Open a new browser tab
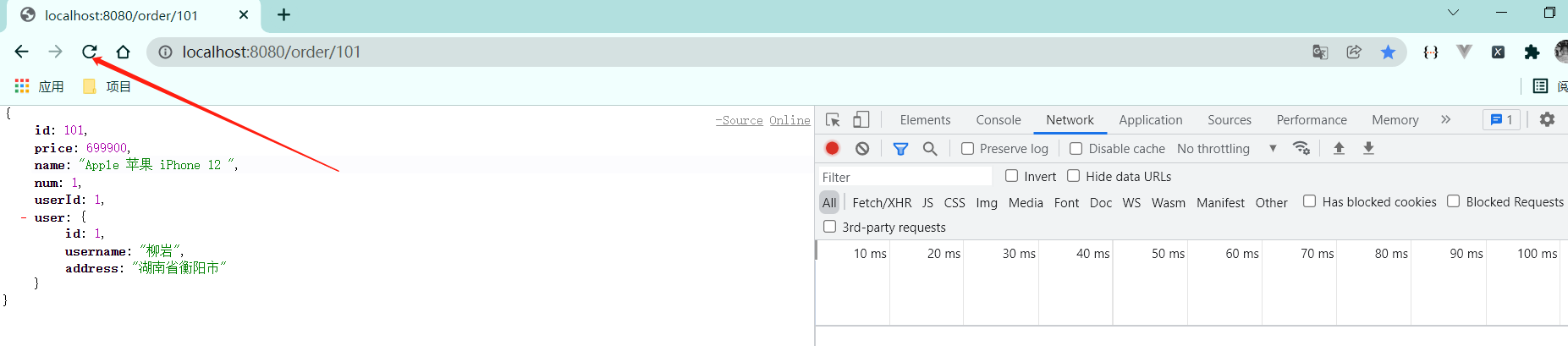This screenshot has width=1568, height=346. click(284, 15)
